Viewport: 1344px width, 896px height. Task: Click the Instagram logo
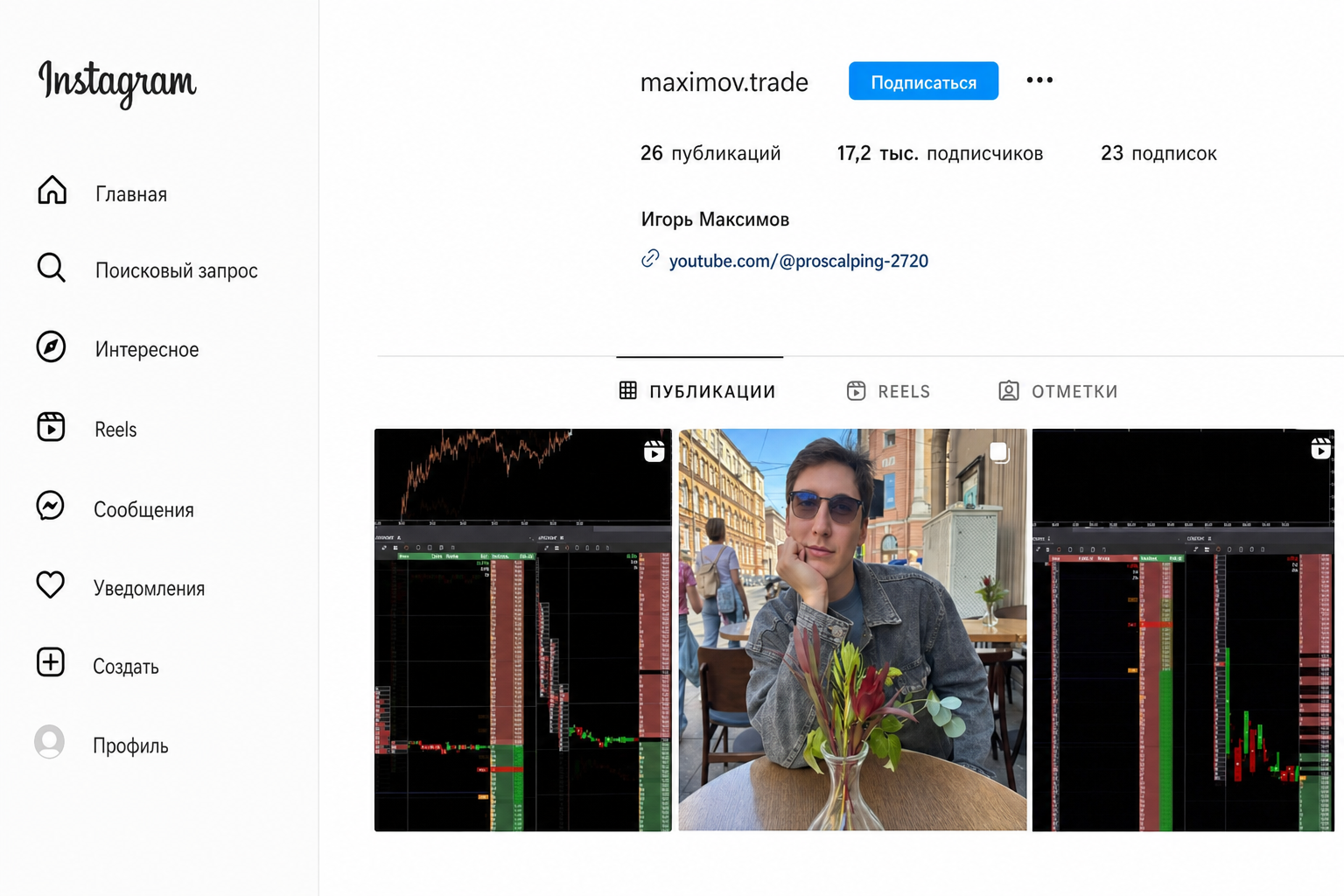[x=117, y=83]
